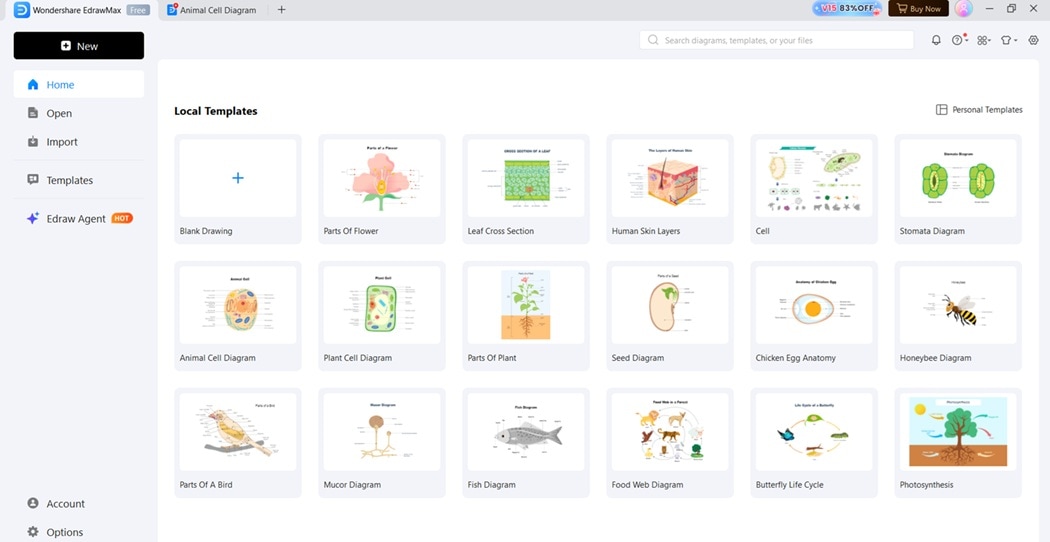Image resolution: width=1050 pixels, height=542 pixels.
Task: Click the Local Templates heading
Action: (216, 111)
